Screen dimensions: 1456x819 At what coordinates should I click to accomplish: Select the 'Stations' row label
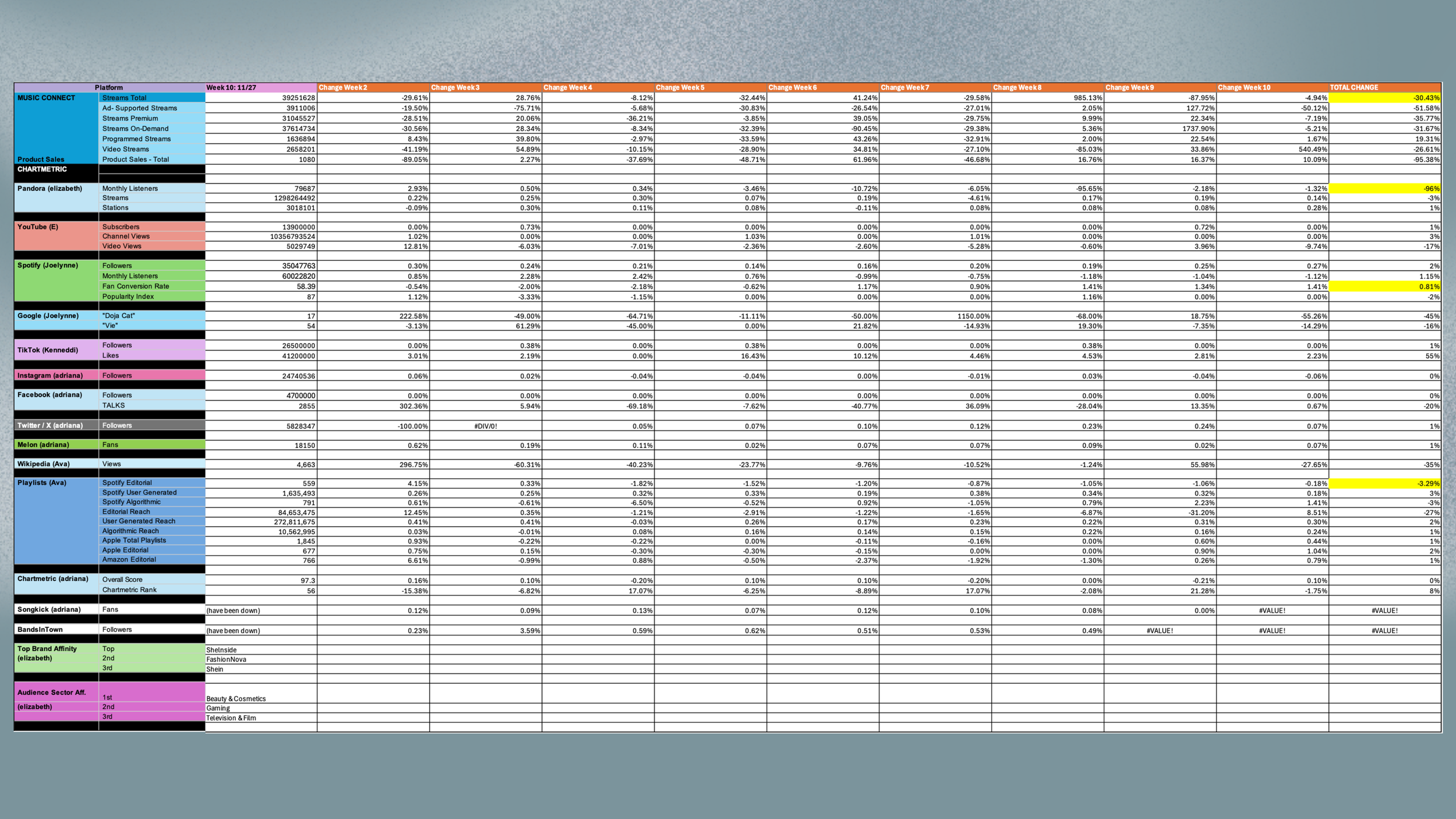point(152,208)
